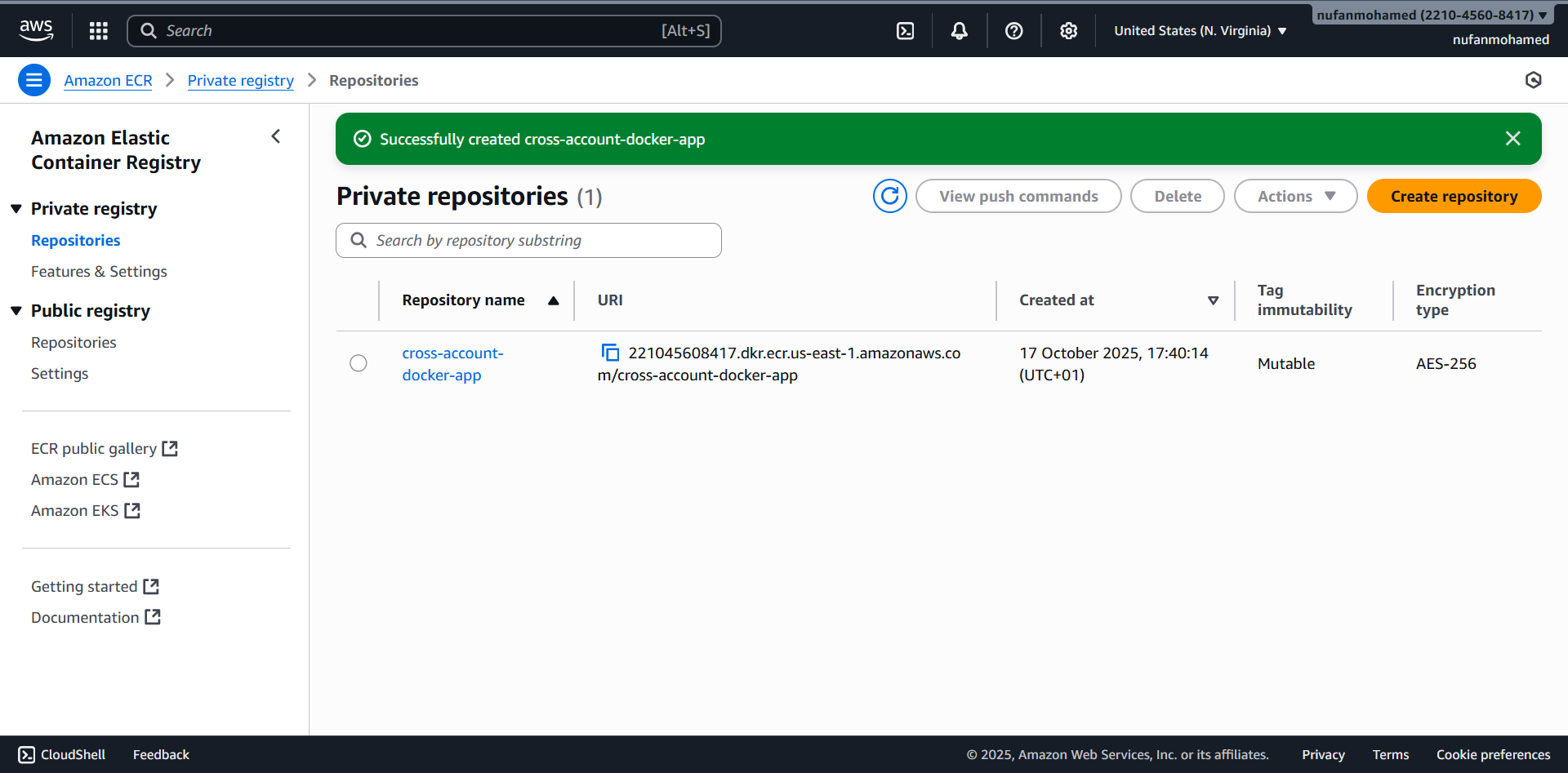Open the Terms footer link

[1391, 754]
